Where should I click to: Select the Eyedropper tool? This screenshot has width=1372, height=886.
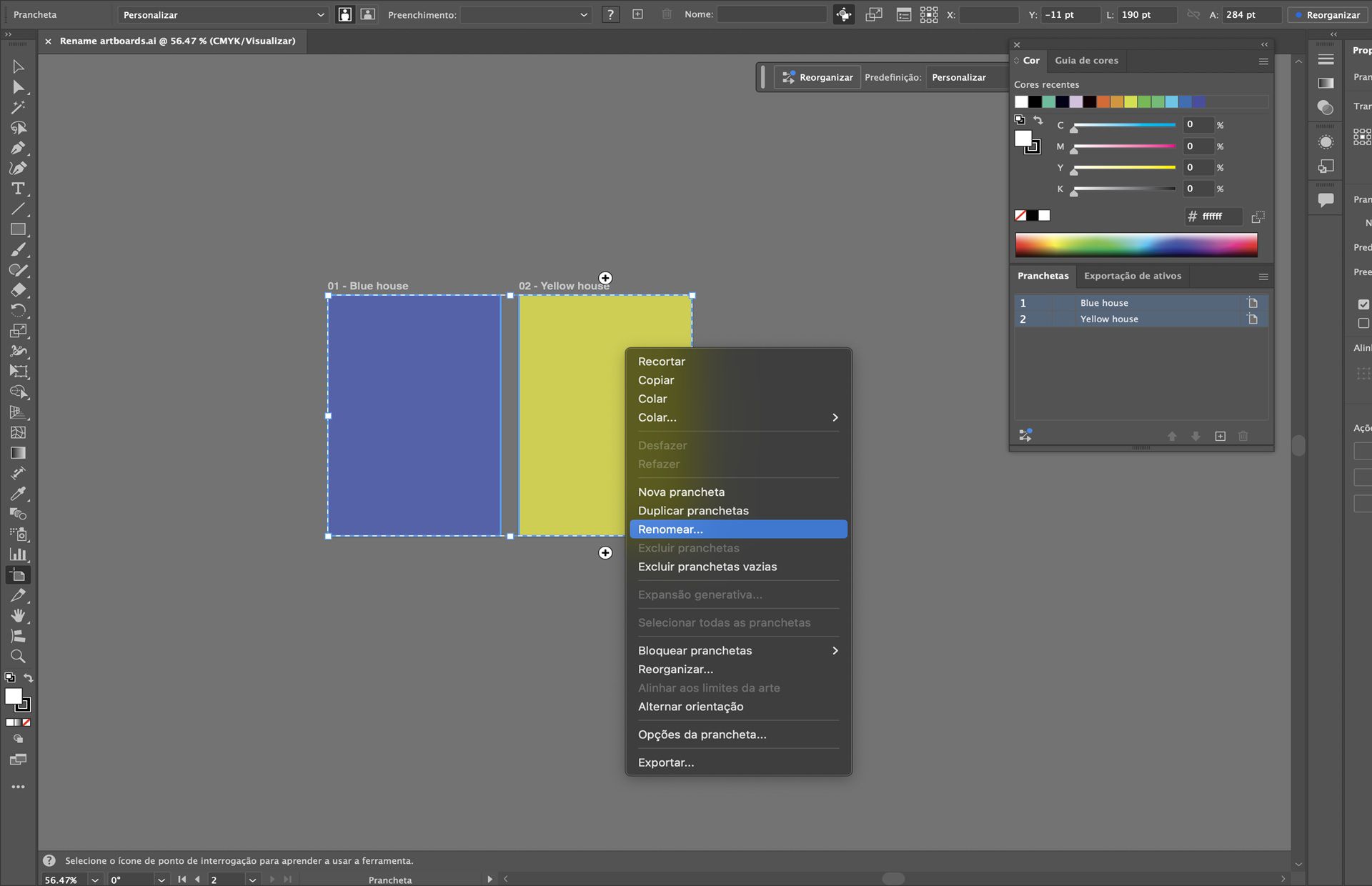click(x=18, y=494)
